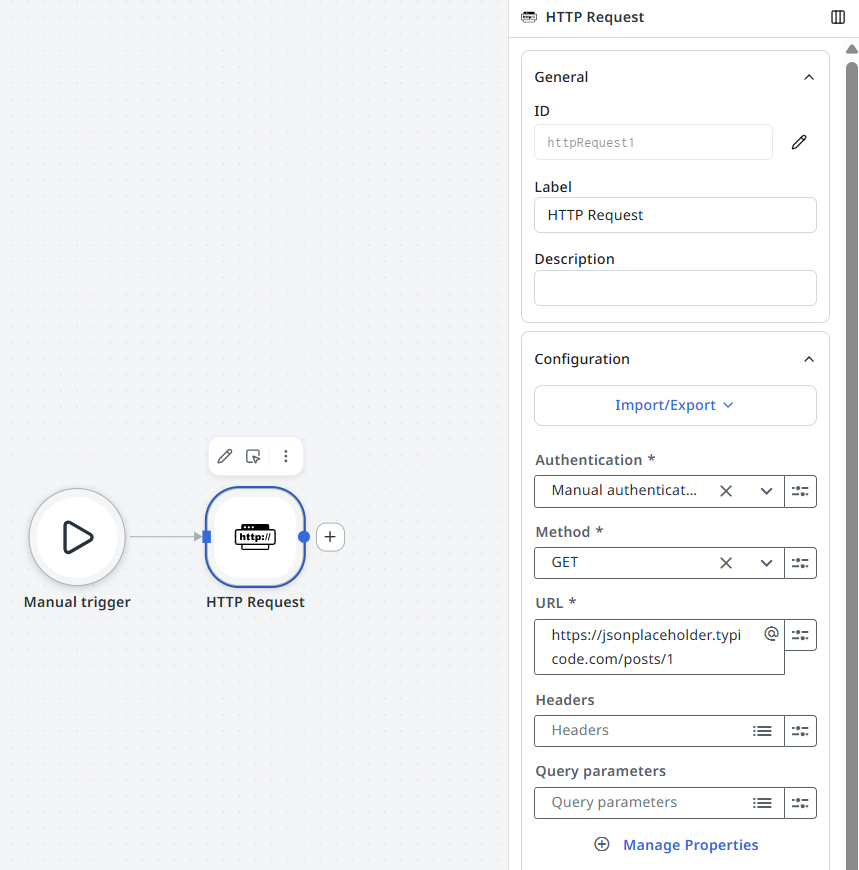
Task: Click the Manual trigger label text
Action: click(77, 603)
